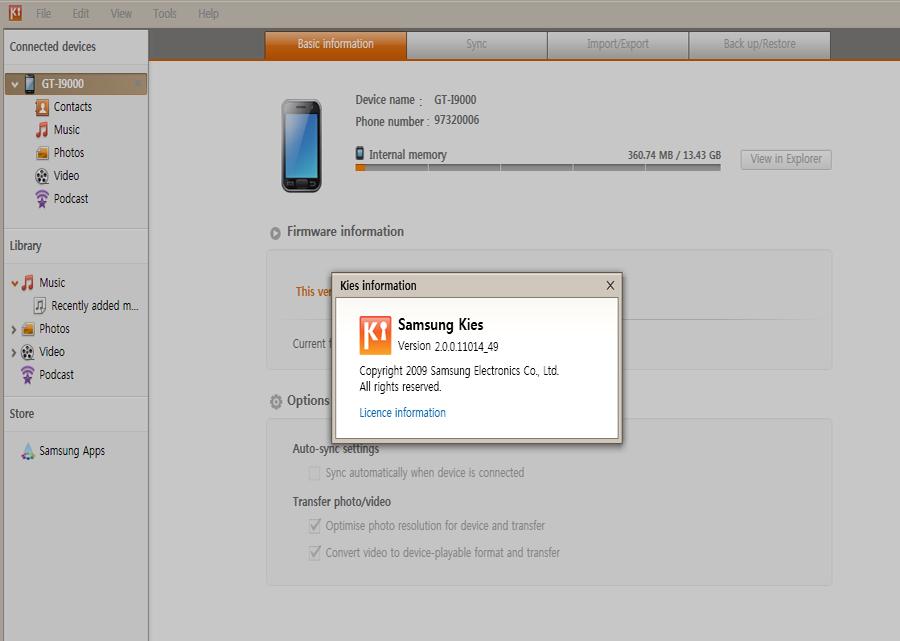Click the View in Explorer button

click(x=785, y=159)
